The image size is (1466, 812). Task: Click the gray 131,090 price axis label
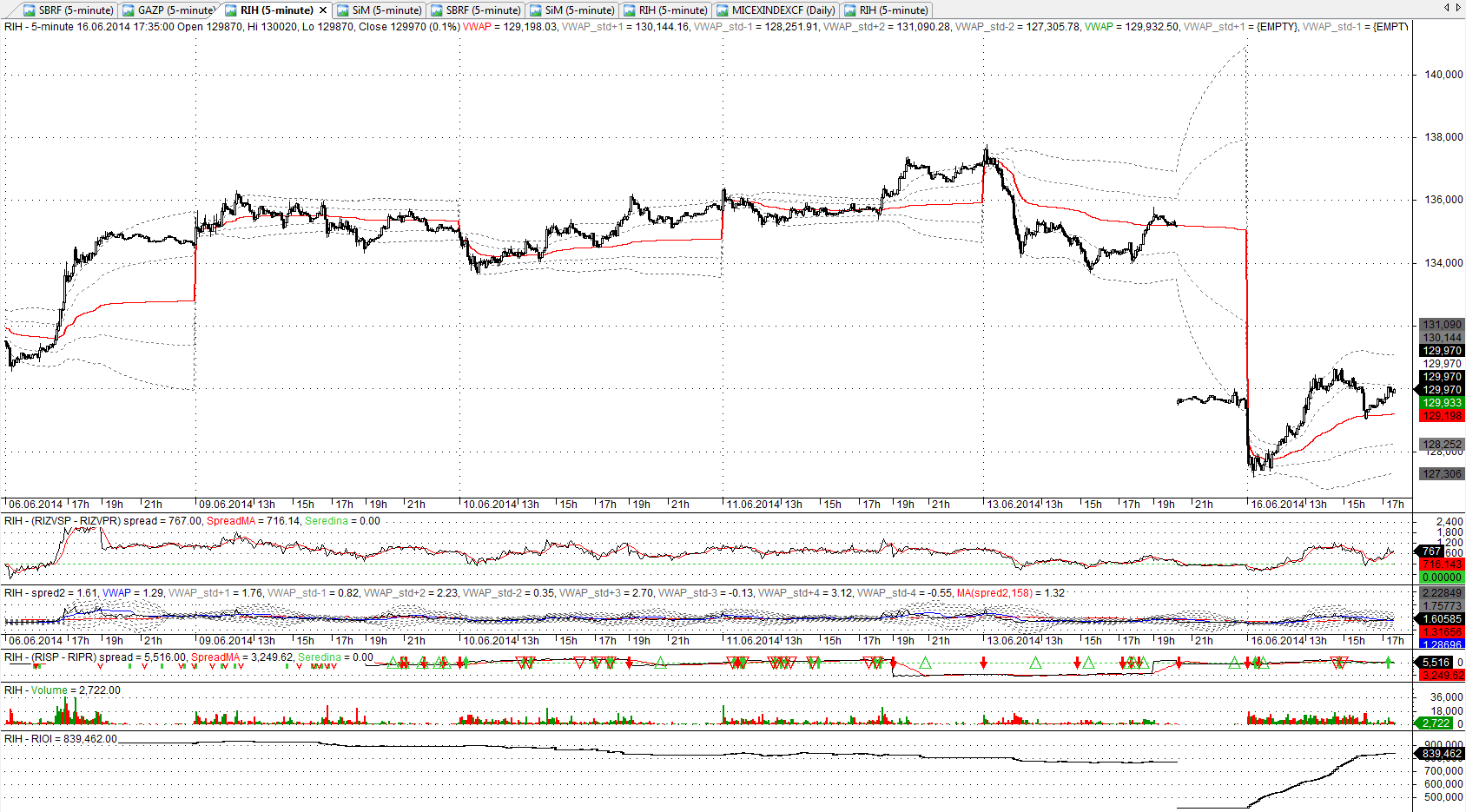tap(1442, 325)
